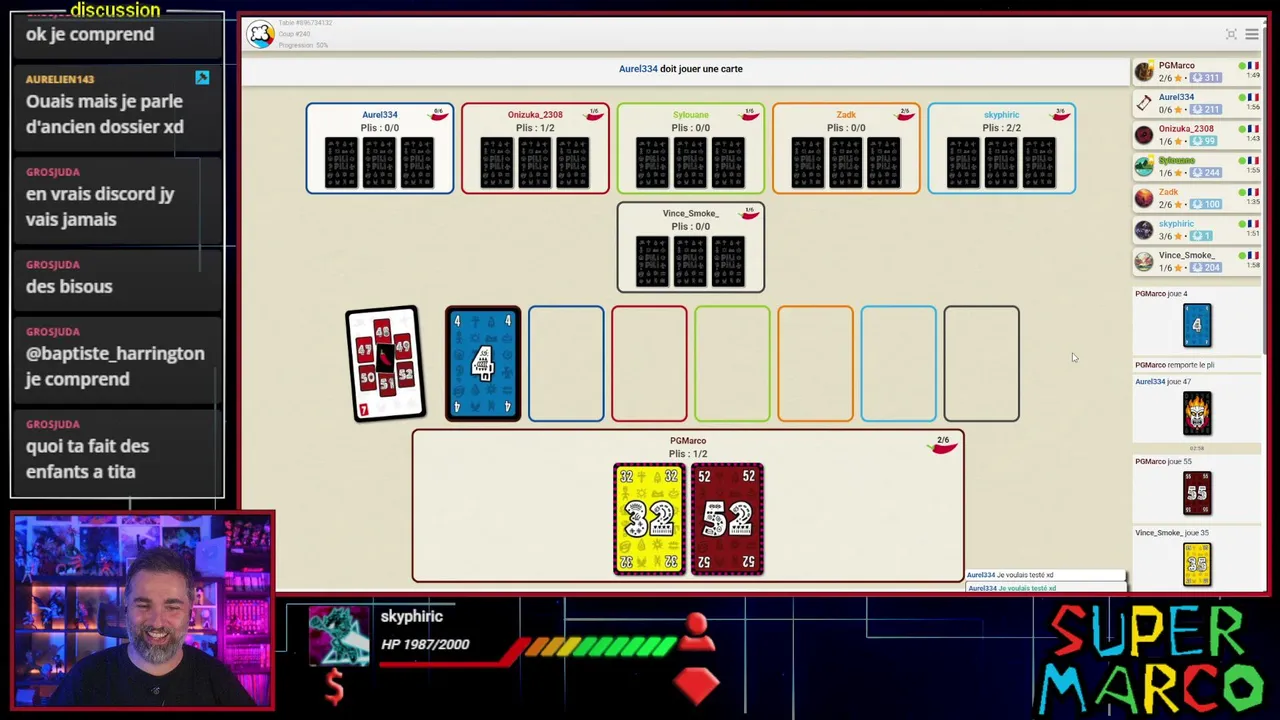This screenshot has height=720, width=1280.
Task: Open the hamburger menu in top bar
Action: click(1251, 34)
